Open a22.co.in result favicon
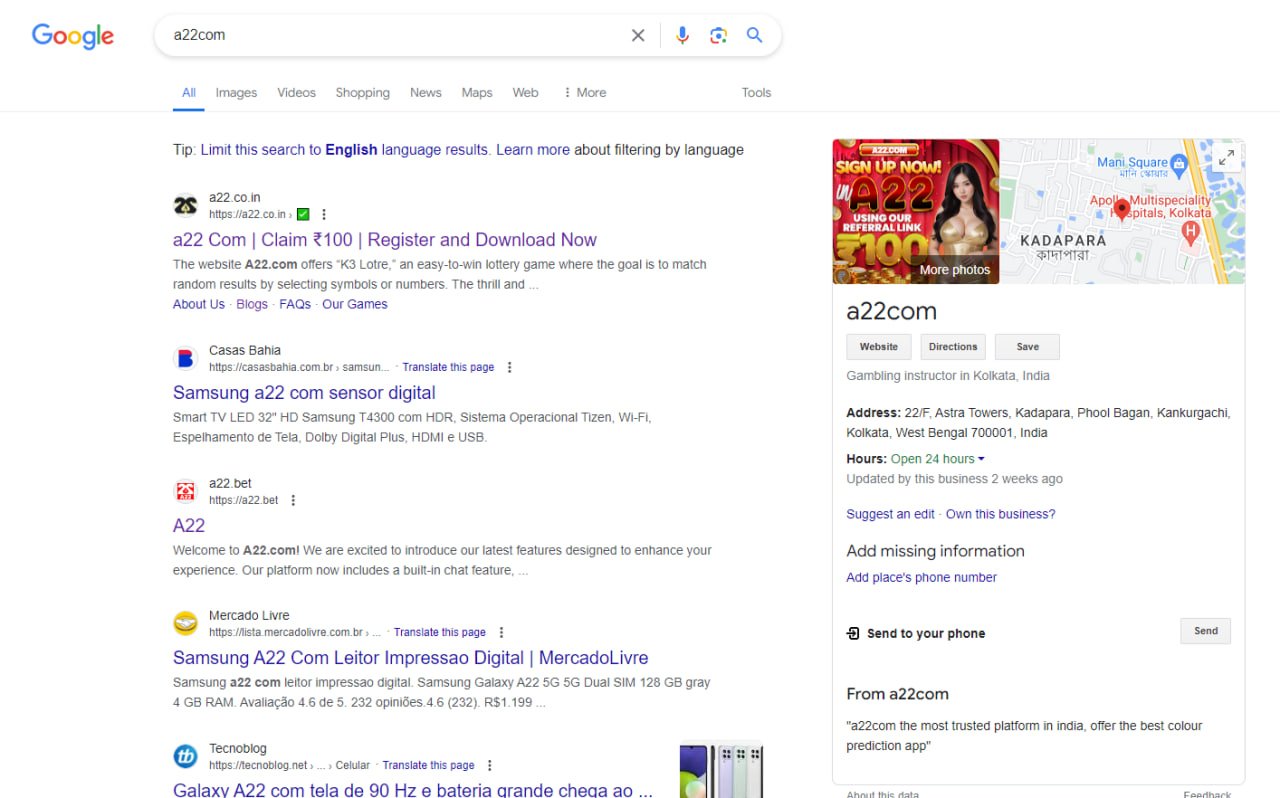This screenshot has height=798, width=1280. tap(186, 206)
